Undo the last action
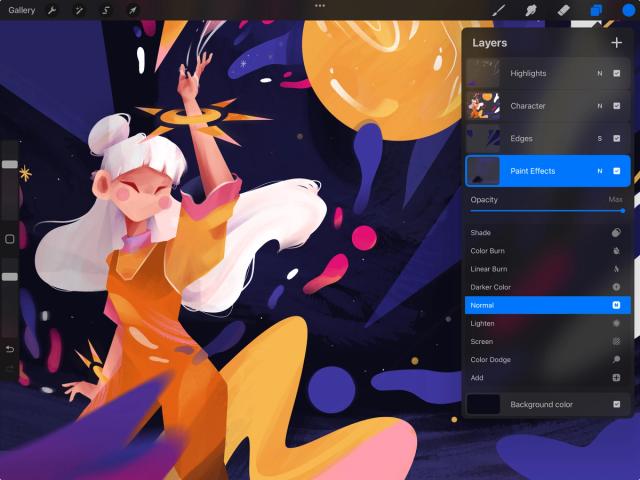This screenshot has height=480, width=640. tap(10, 349)
